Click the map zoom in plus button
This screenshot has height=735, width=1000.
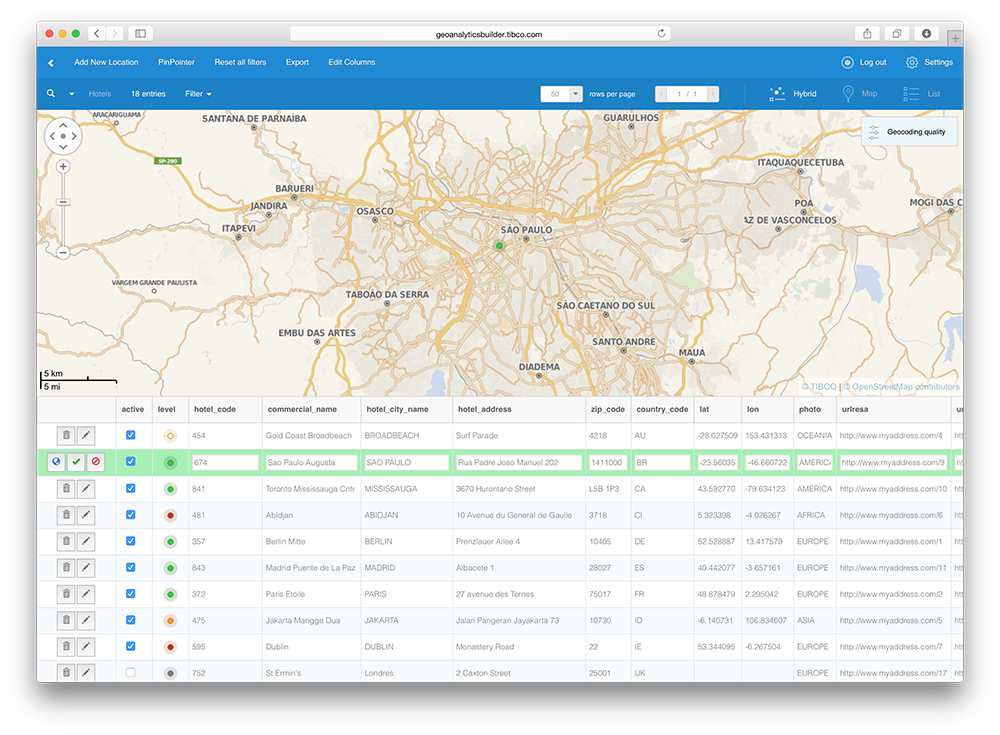(x=63, y=167)
